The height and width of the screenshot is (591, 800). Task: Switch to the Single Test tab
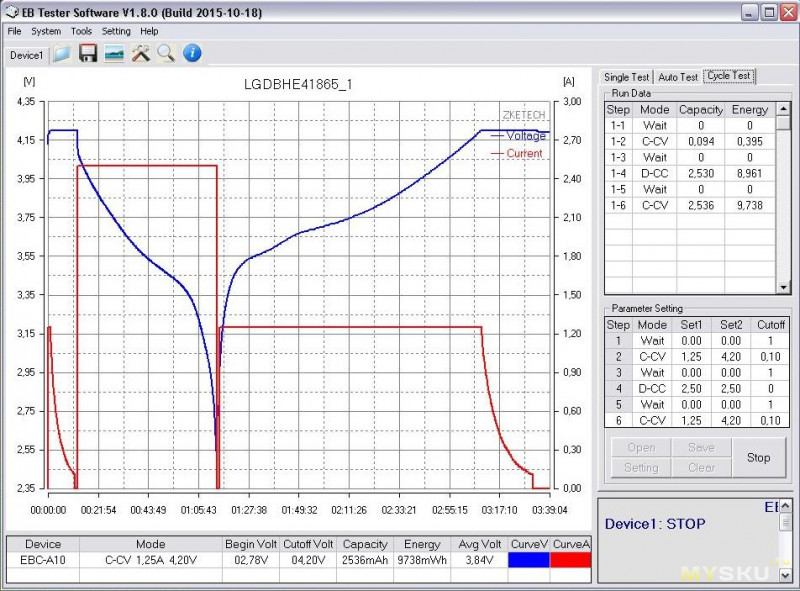tap(626, 76)
